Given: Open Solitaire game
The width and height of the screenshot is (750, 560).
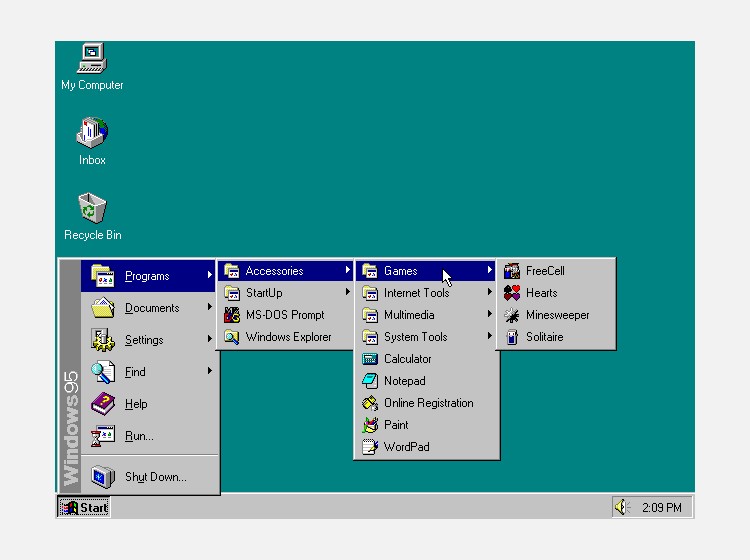Looking at the screenshot, I should [556, 337].
